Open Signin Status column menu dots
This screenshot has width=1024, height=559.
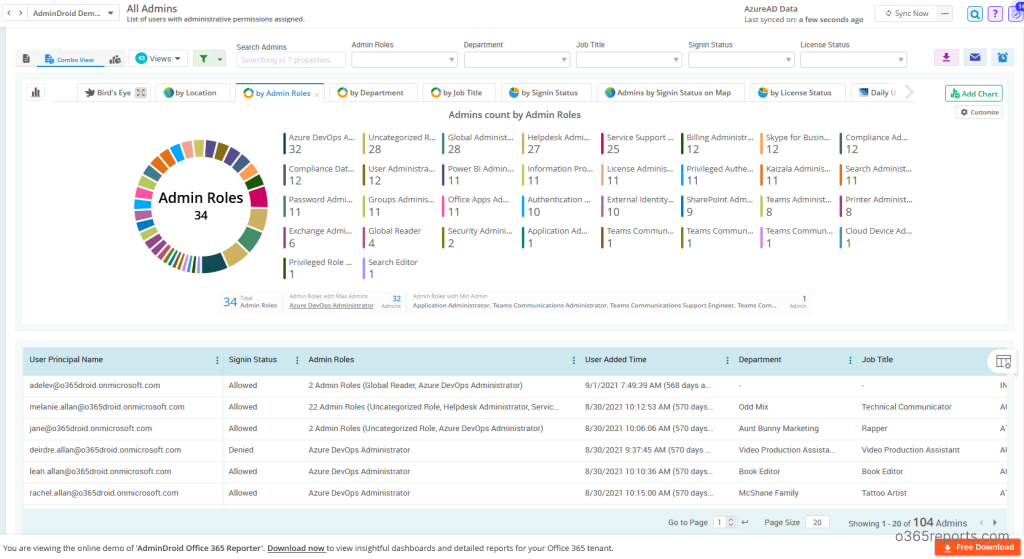[x=297, y=360]
